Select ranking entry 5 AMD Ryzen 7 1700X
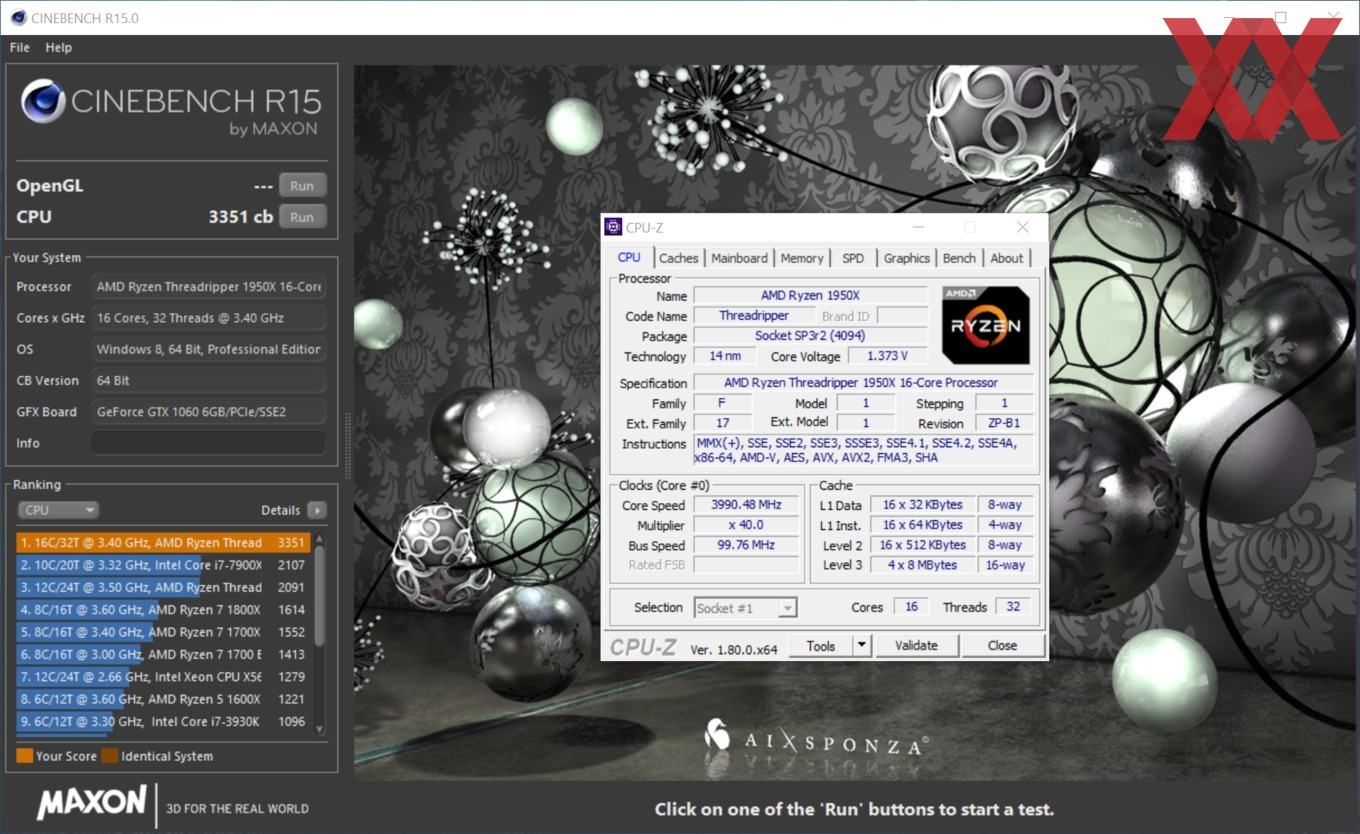This screenshot has width=1360, height=834. [161, 632]
